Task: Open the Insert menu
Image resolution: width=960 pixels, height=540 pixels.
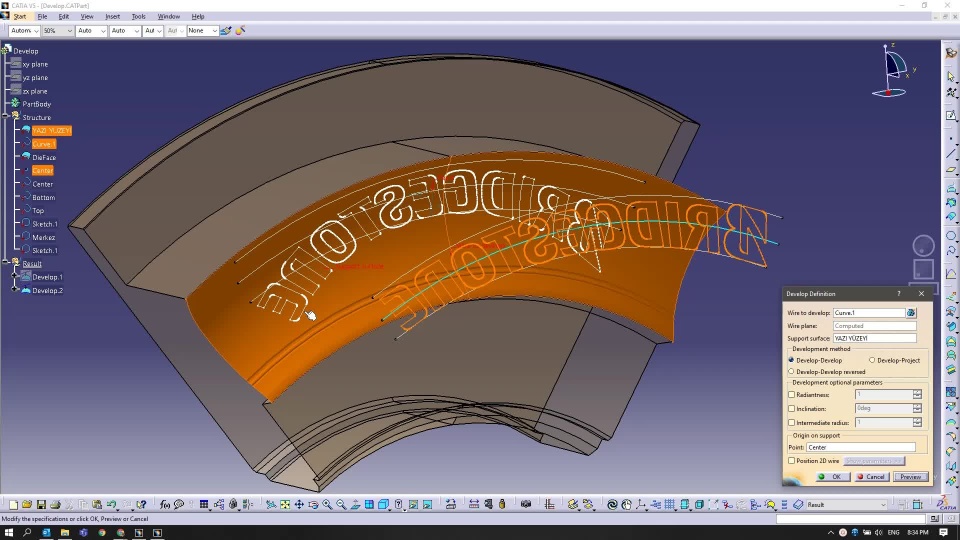Action: click(x=113, y=17)
